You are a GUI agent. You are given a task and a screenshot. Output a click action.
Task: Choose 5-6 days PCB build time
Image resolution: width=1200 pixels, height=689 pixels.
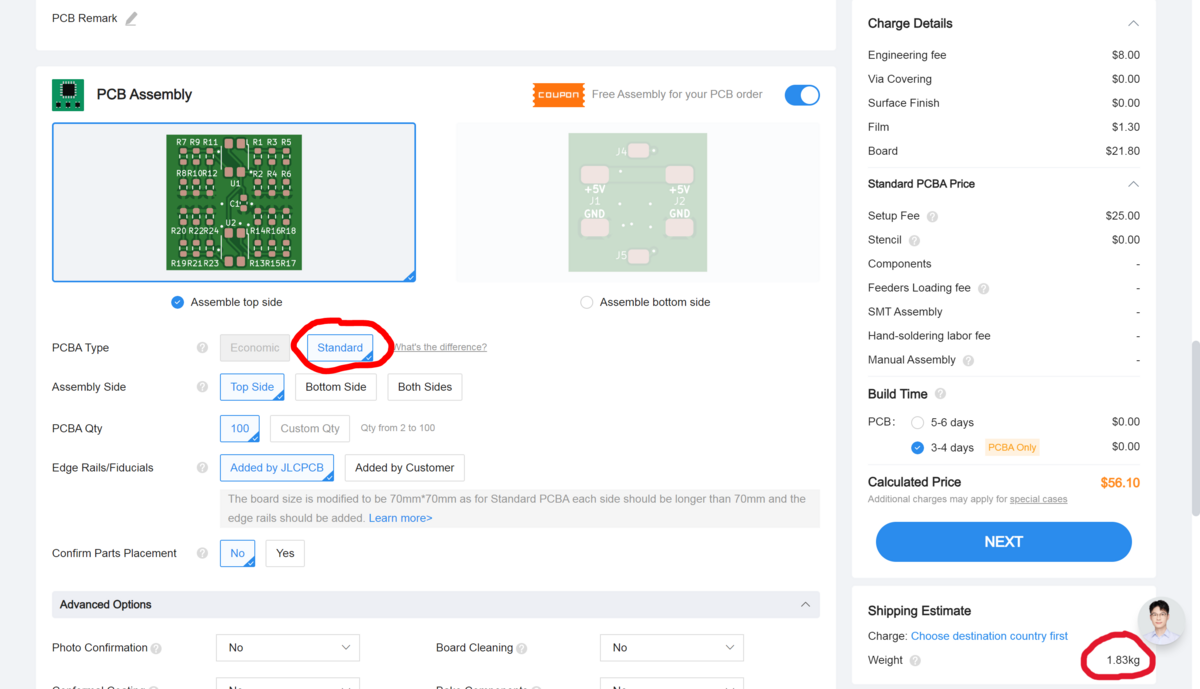coord(917,423)
